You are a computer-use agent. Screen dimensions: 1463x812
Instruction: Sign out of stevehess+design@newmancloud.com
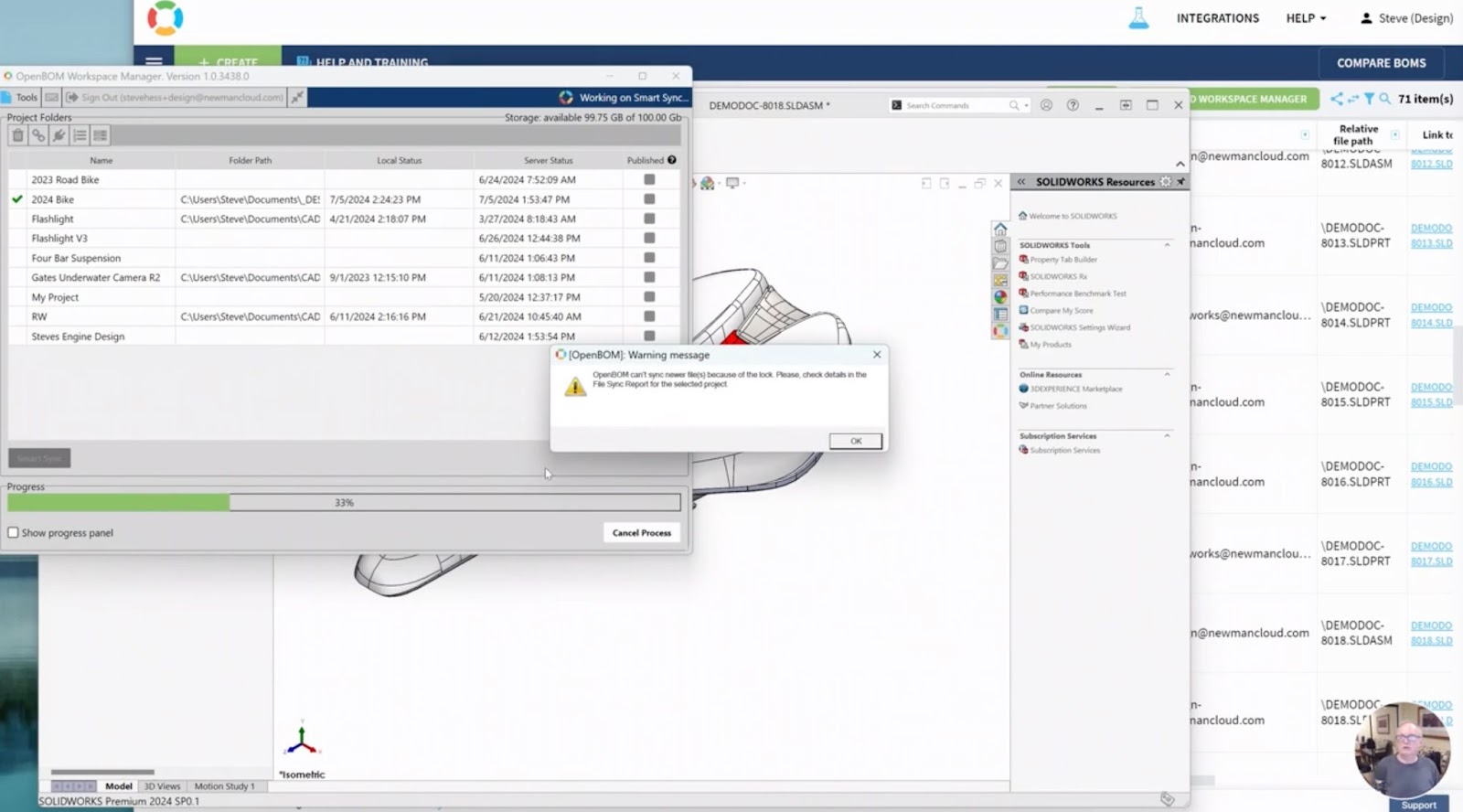(175, 97)
